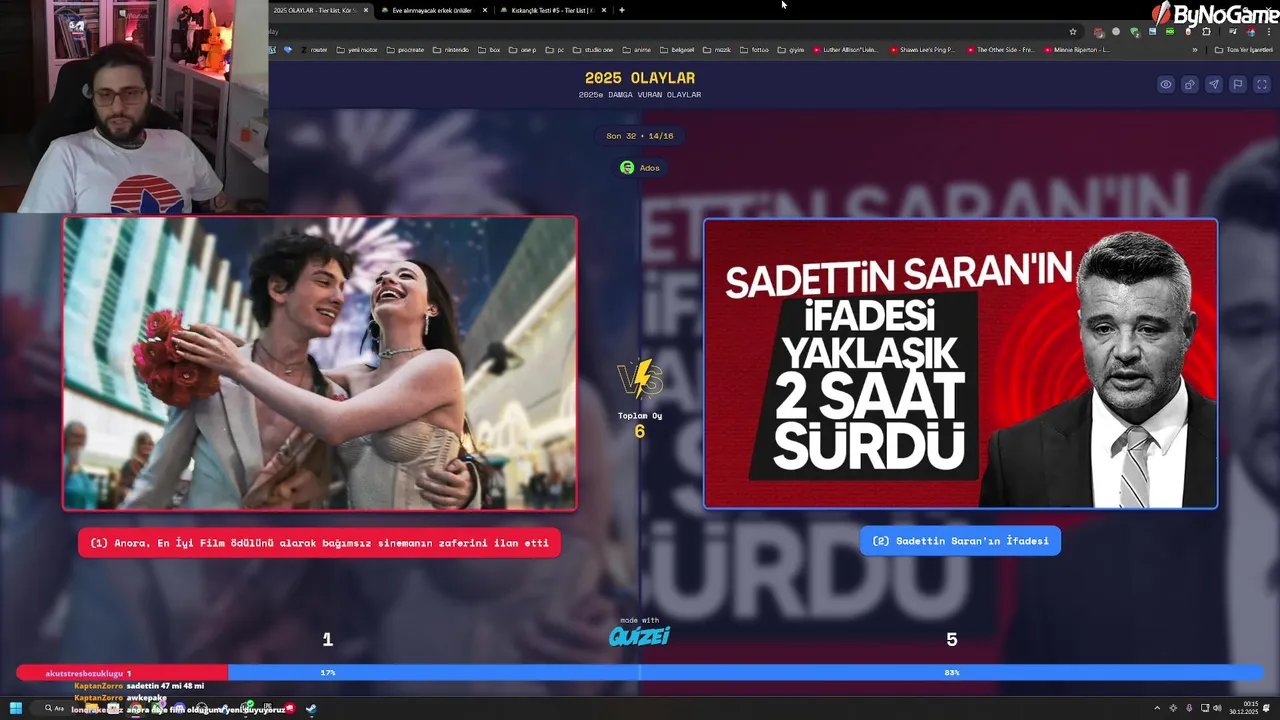1280x720 pixels.
Task: Open the procreate bookmarks folder
Action: pyautogui.click(x=405, y=49)
